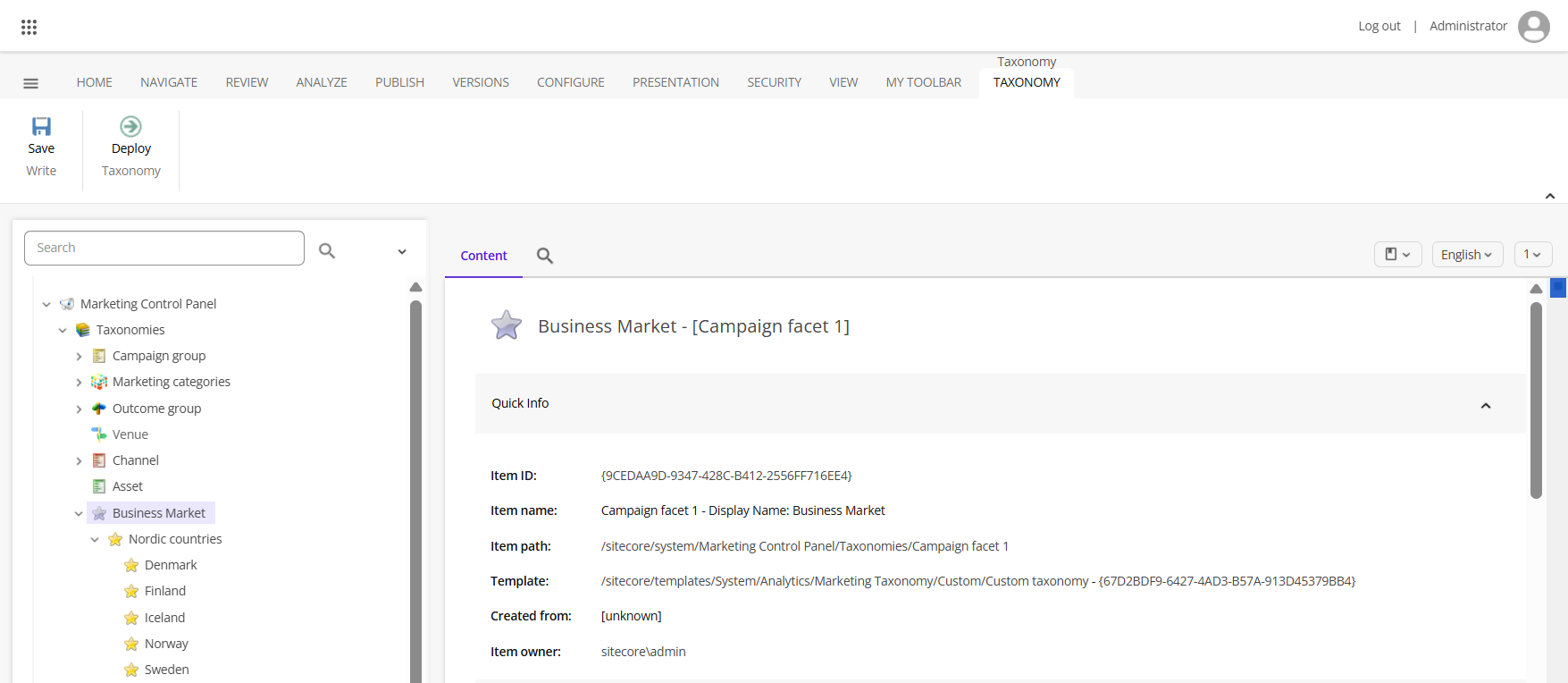Click the Iceland star icon

point(131,618)
